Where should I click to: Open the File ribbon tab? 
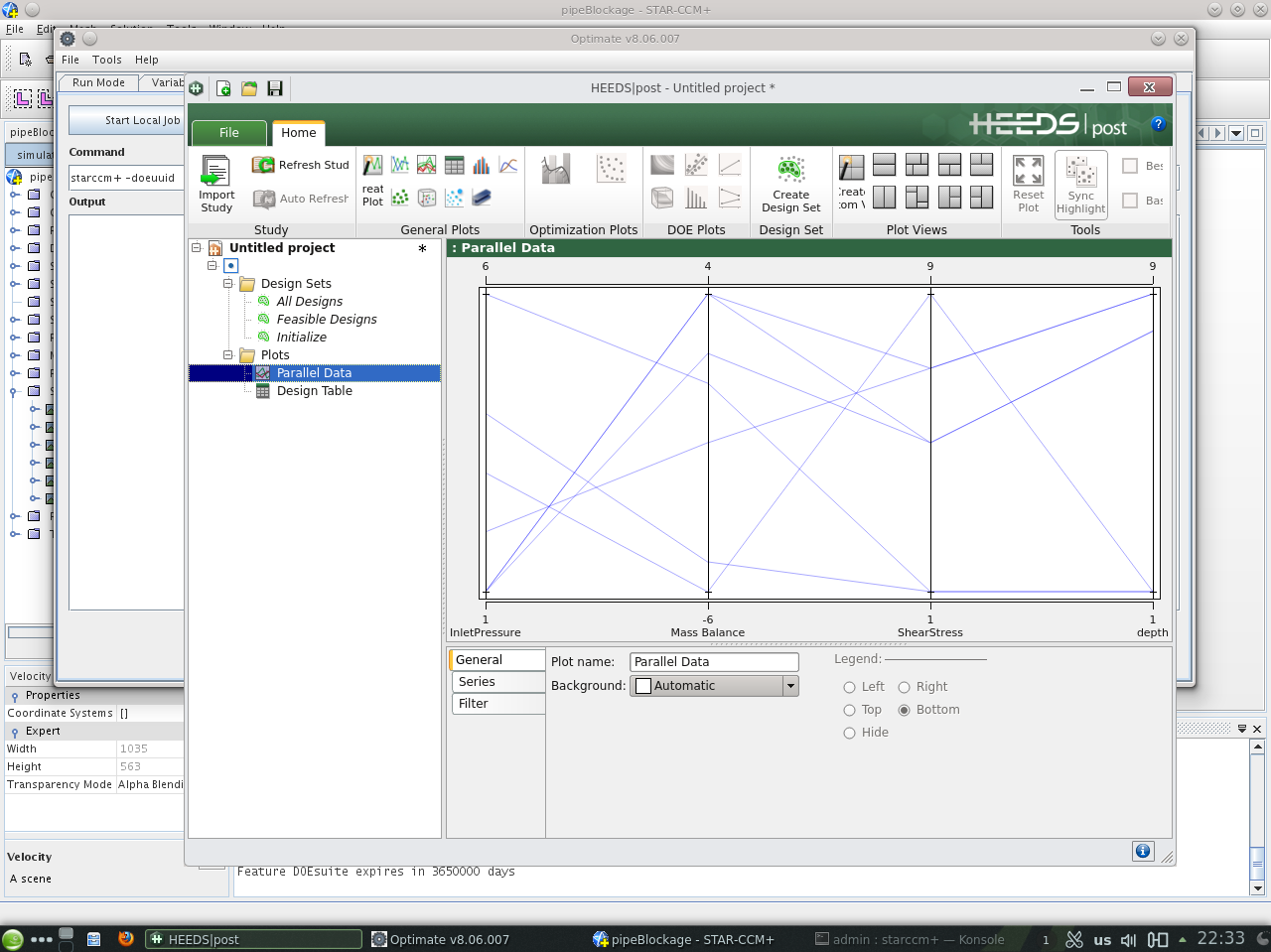tap(229, 133)
